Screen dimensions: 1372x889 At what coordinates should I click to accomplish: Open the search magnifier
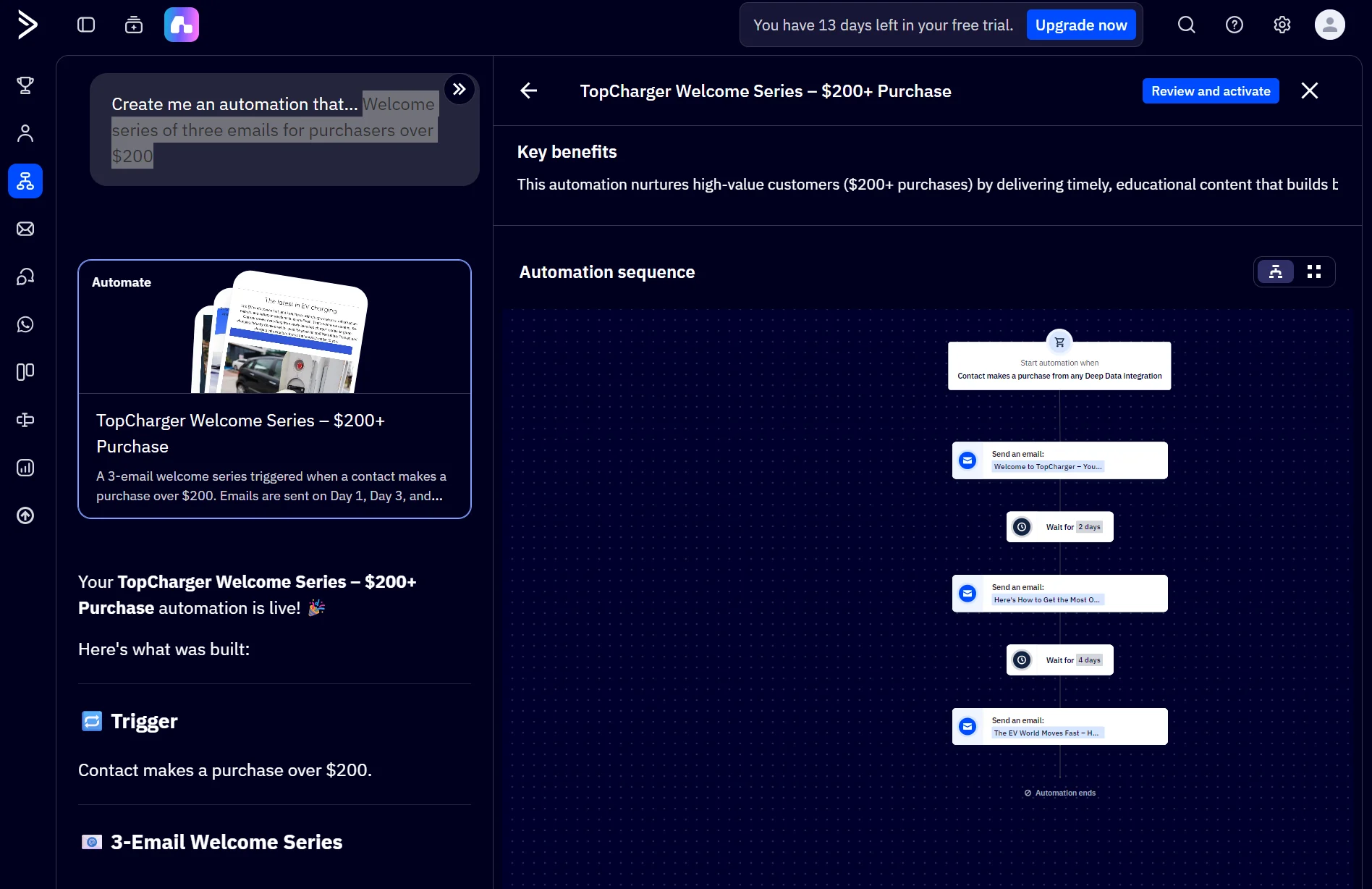tap(1187, 25)
